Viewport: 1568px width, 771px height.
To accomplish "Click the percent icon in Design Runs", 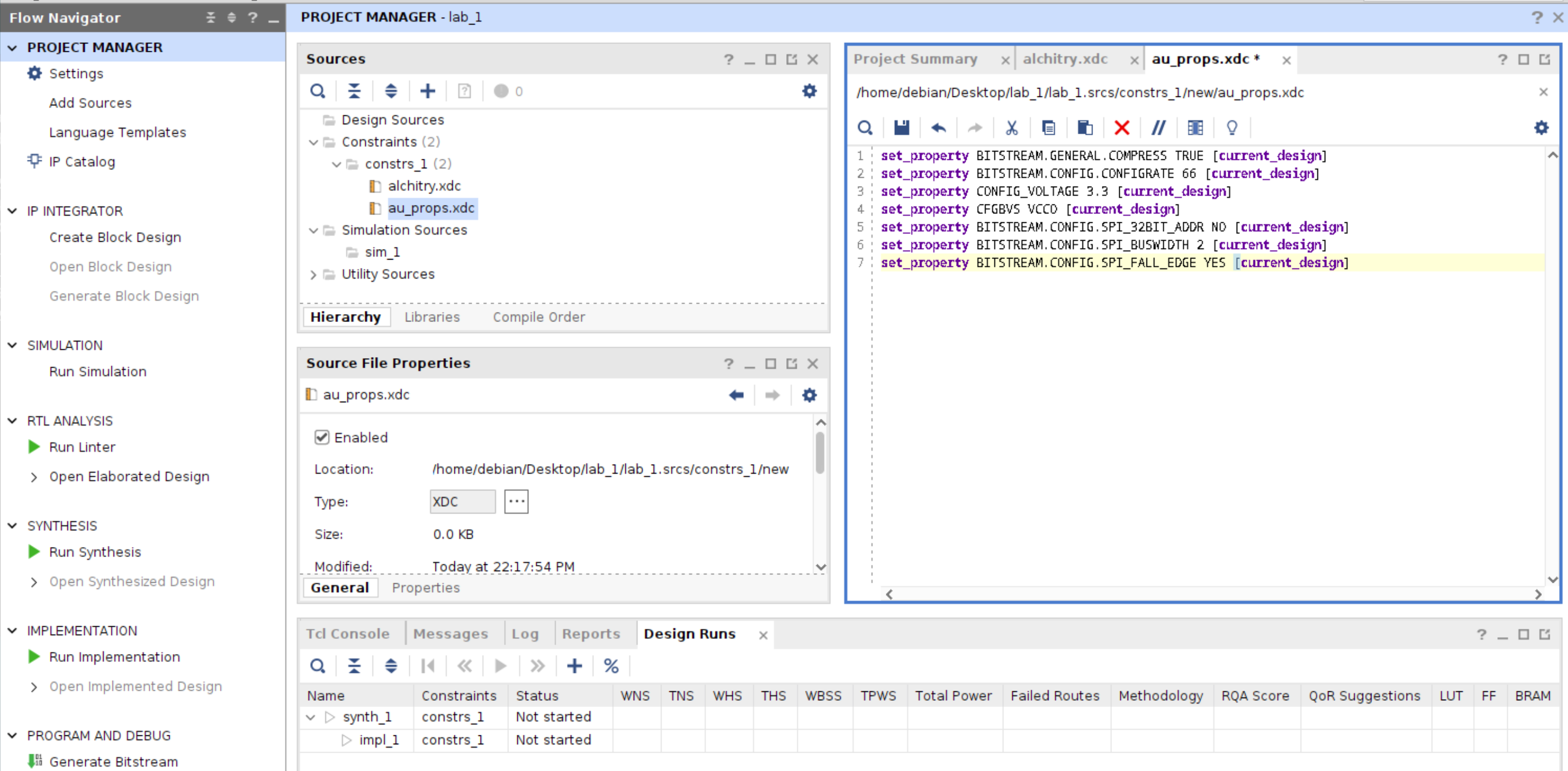I will (x=610, y=666).
